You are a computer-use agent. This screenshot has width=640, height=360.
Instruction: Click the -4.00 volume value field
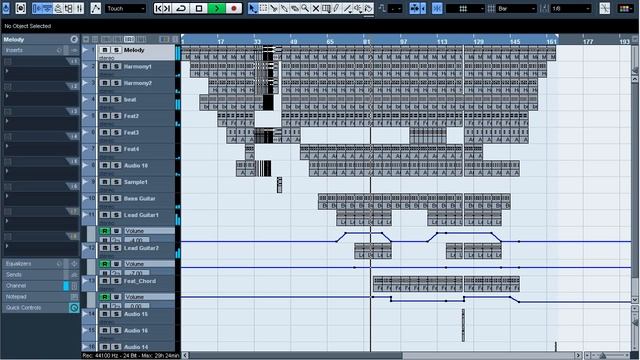137,240
